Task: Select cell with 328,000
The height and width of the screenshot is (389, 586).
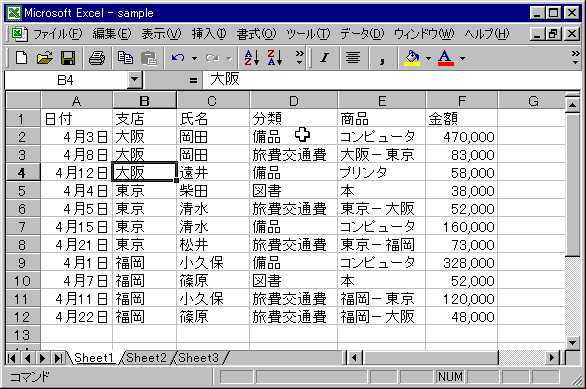Action: click(x=462, y=263)
